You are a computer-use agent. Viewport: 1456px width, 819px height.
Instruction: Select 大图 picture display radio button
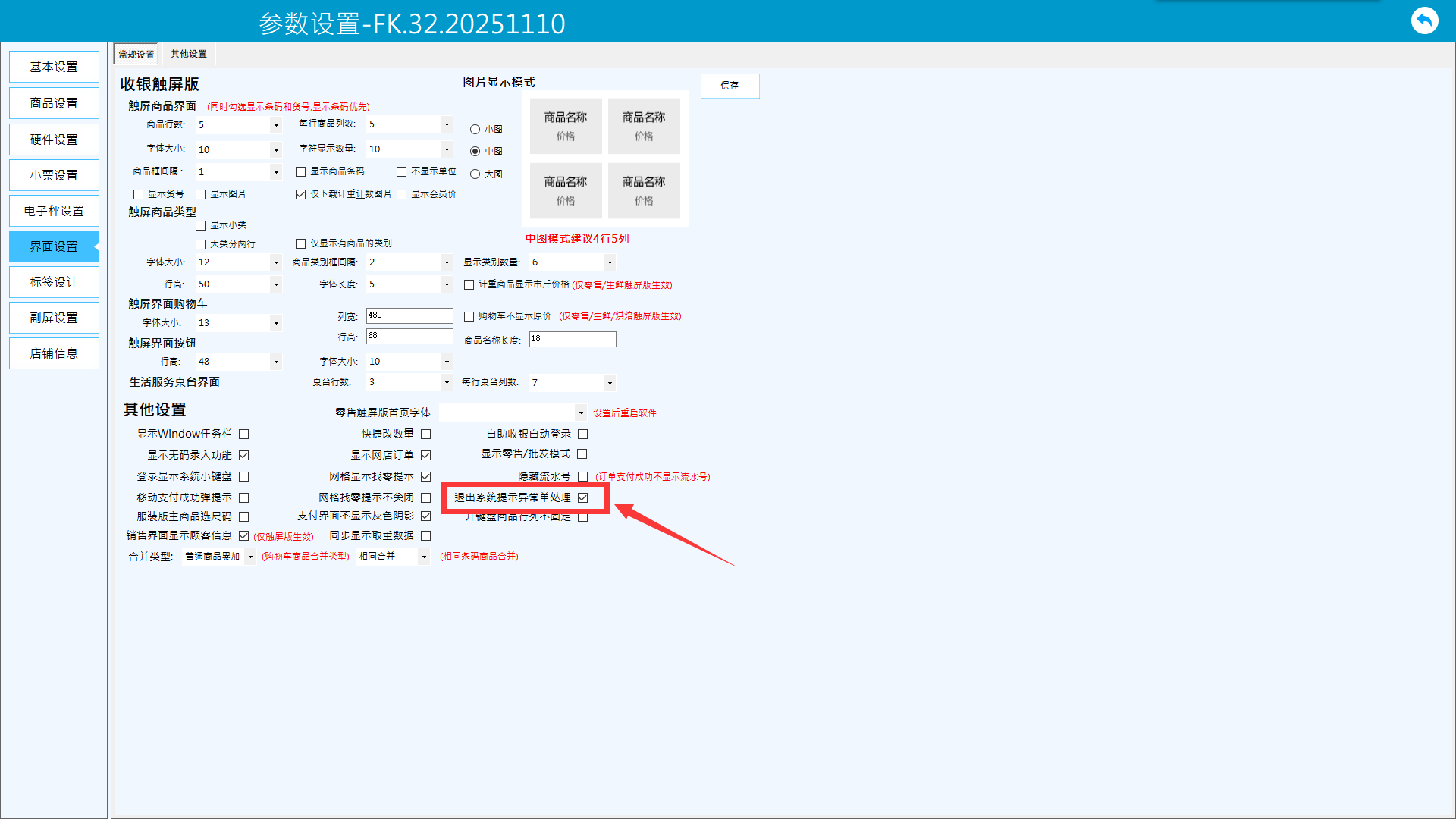tap(475, 174)
